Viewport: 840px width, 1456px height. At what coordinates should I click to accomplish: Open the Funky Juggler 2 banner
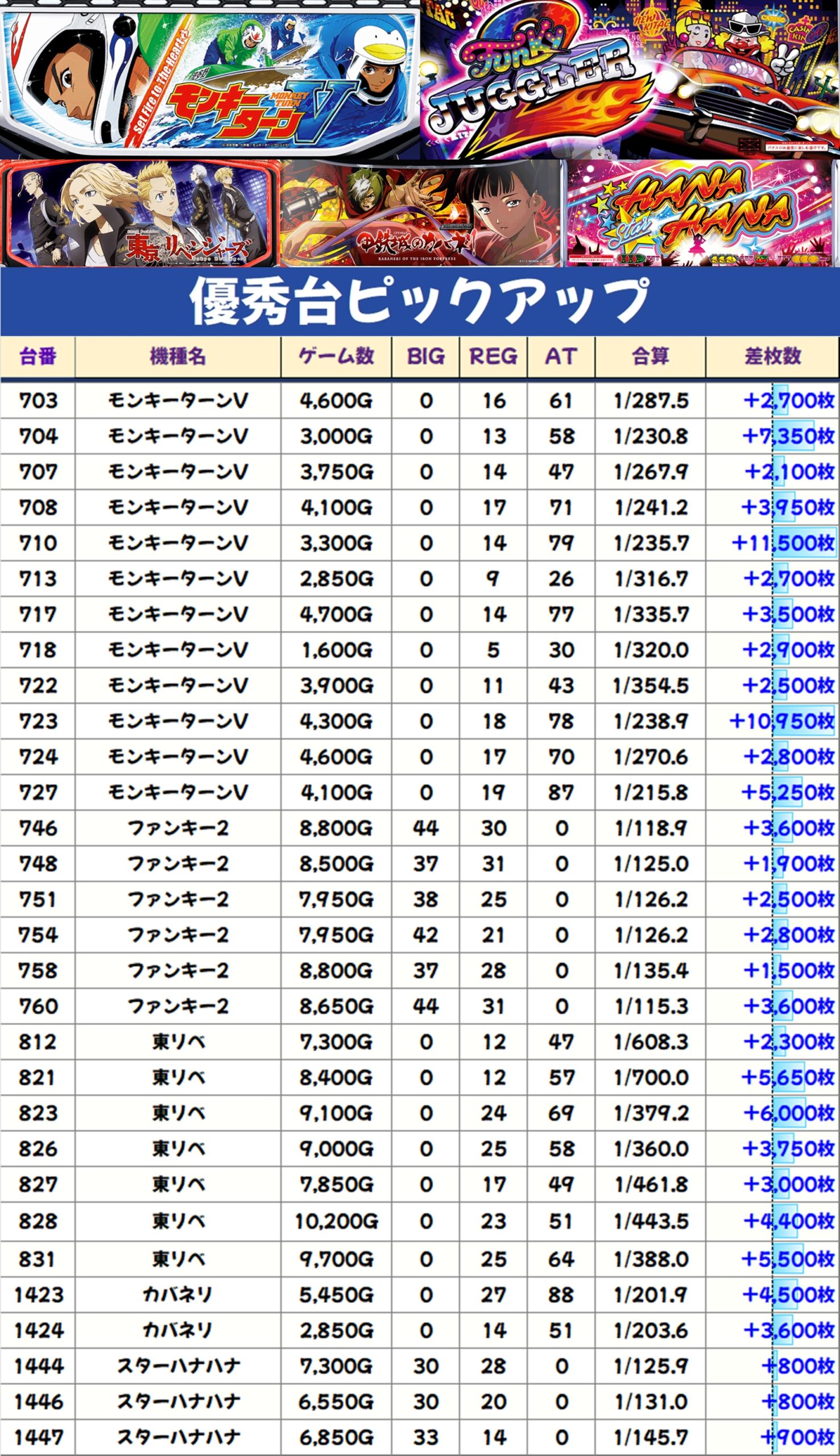630,80
